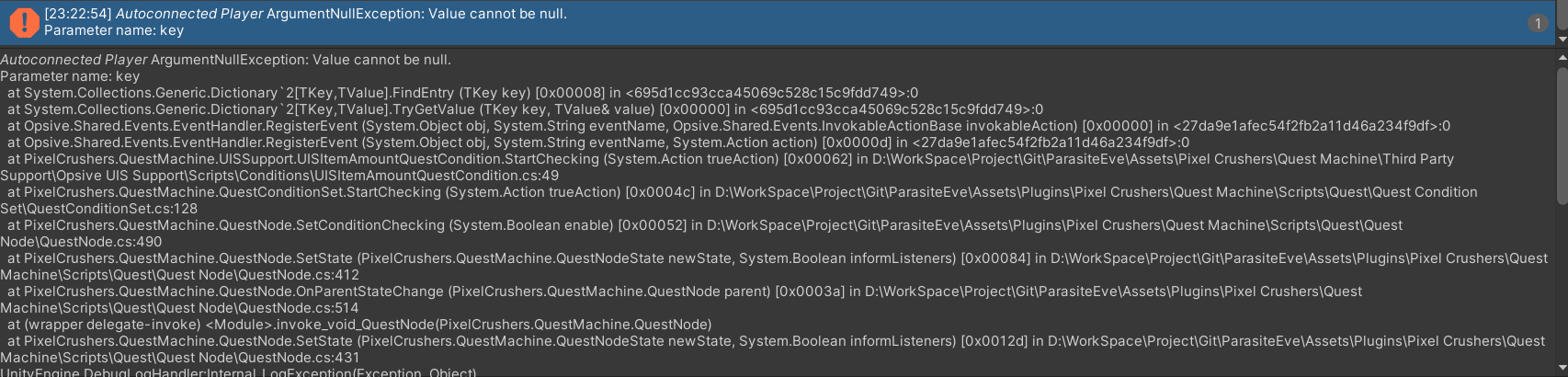
Task: Click the 'Parameter name: key' text in detail pane
Action: click(70, 76)
